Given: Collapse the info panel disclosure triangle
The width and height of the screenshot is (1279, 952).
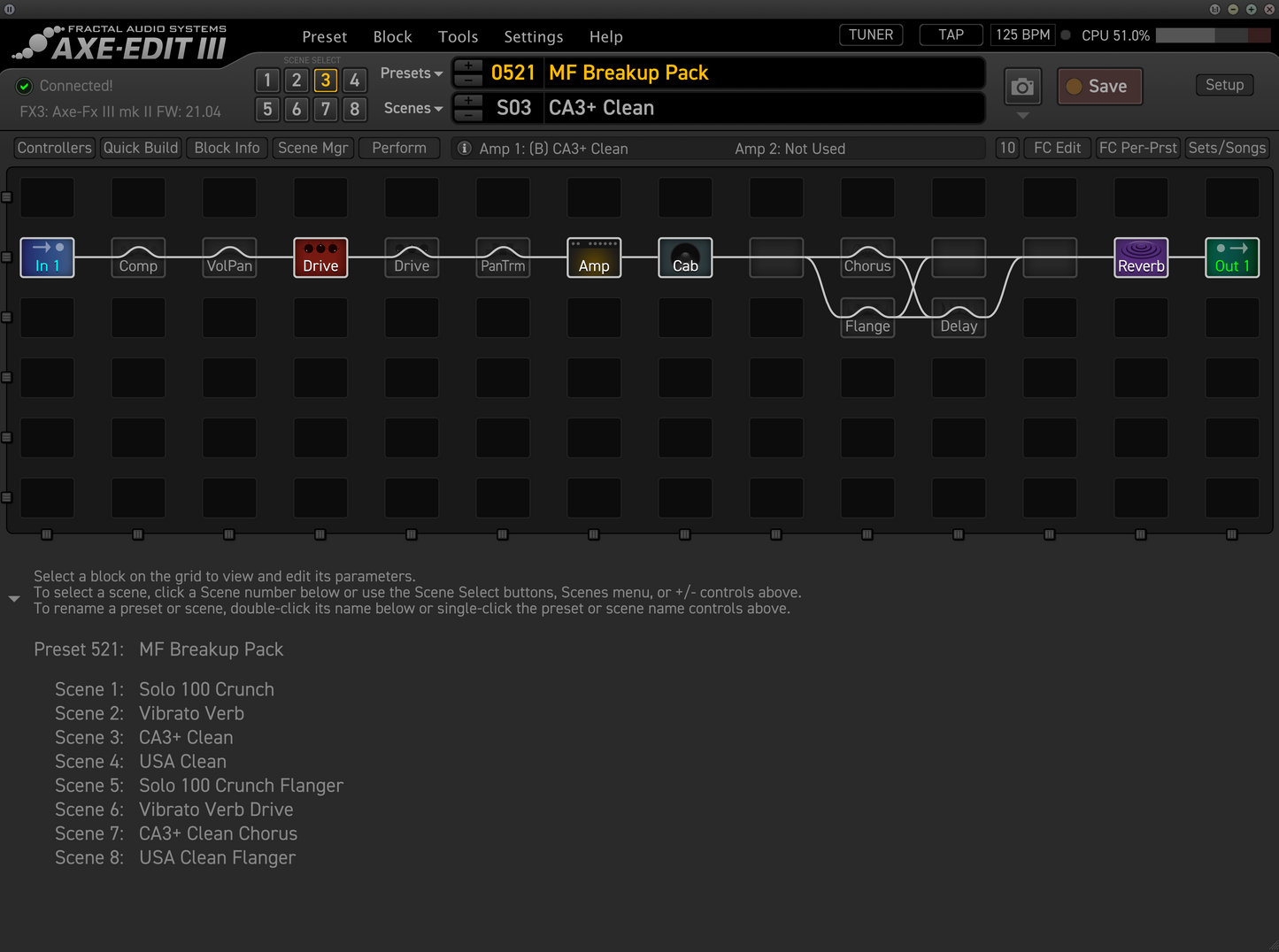Looking at the screenshot, I should click(x=14, y=599).
